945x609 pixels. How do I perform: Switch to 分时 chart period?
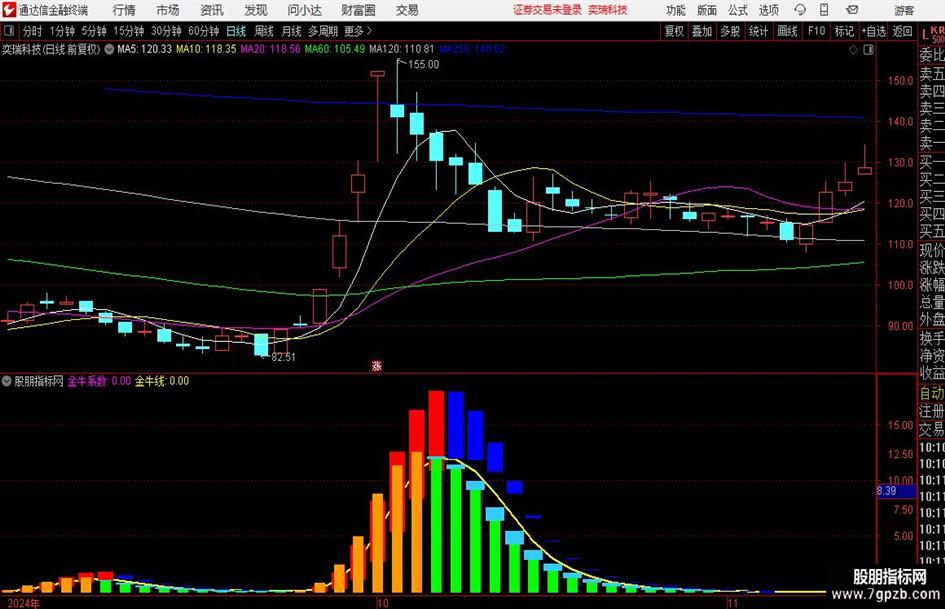click(33, 31)
